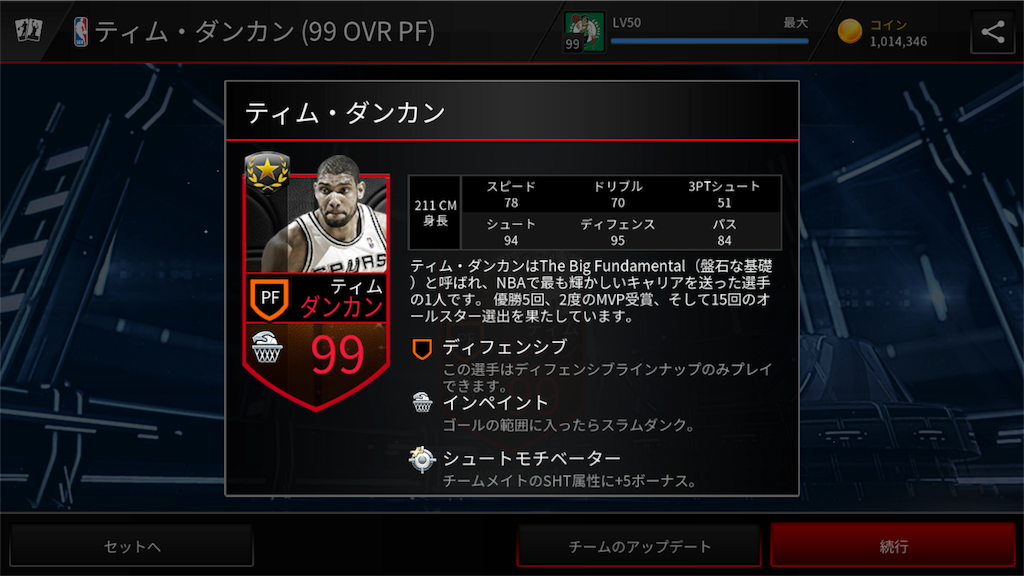This screenshot has width=1024, height=576.
Task: Tap the share icon
Action: coord(993,31)
